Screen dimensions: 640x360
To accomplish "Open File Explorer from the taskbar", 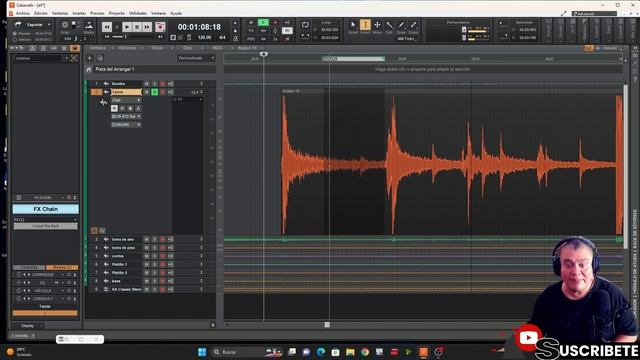I will pyautogui.click(x=350, y=352).
